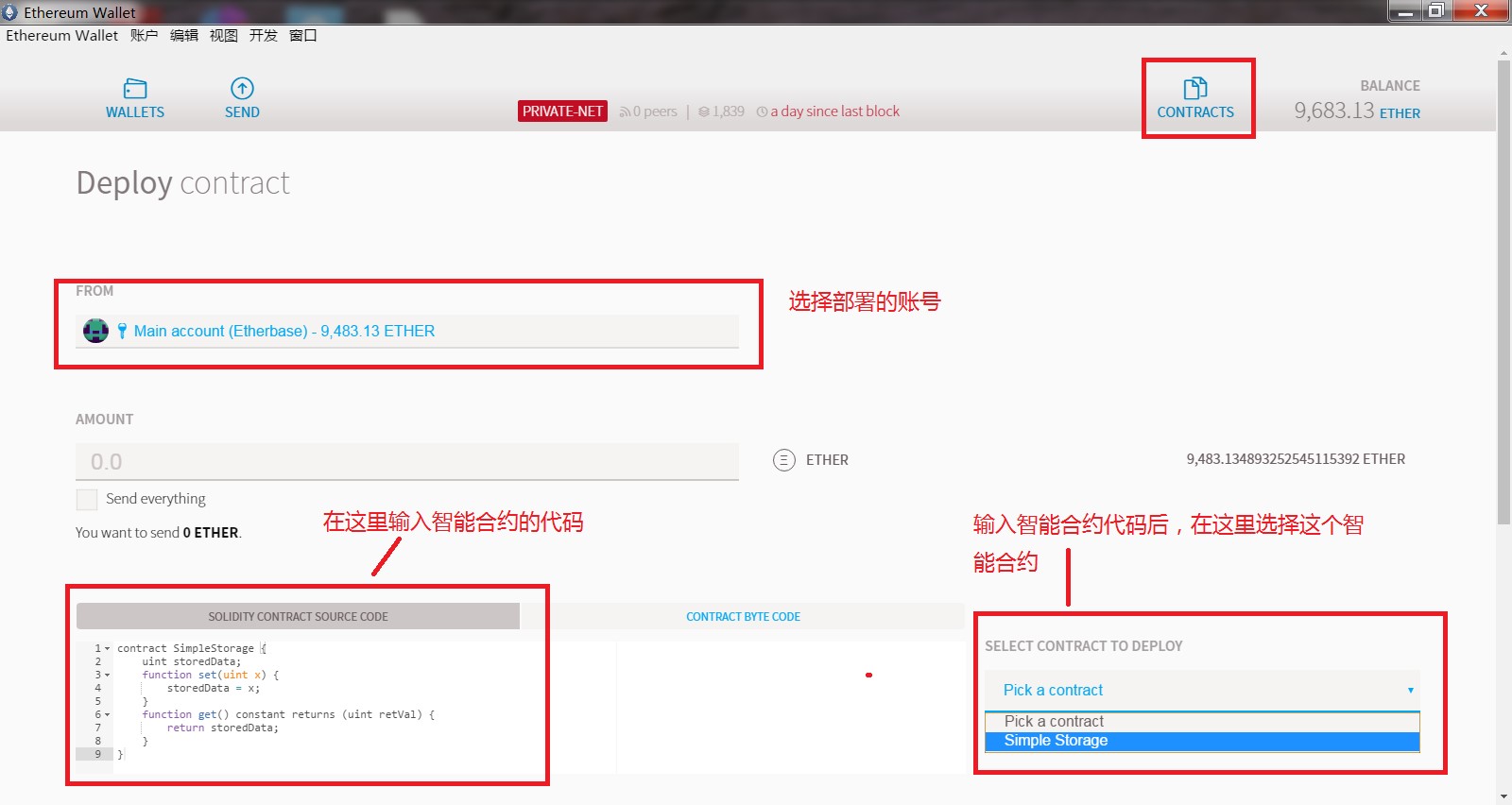Collapse code fold arrow on line 6

coord(107,715)
